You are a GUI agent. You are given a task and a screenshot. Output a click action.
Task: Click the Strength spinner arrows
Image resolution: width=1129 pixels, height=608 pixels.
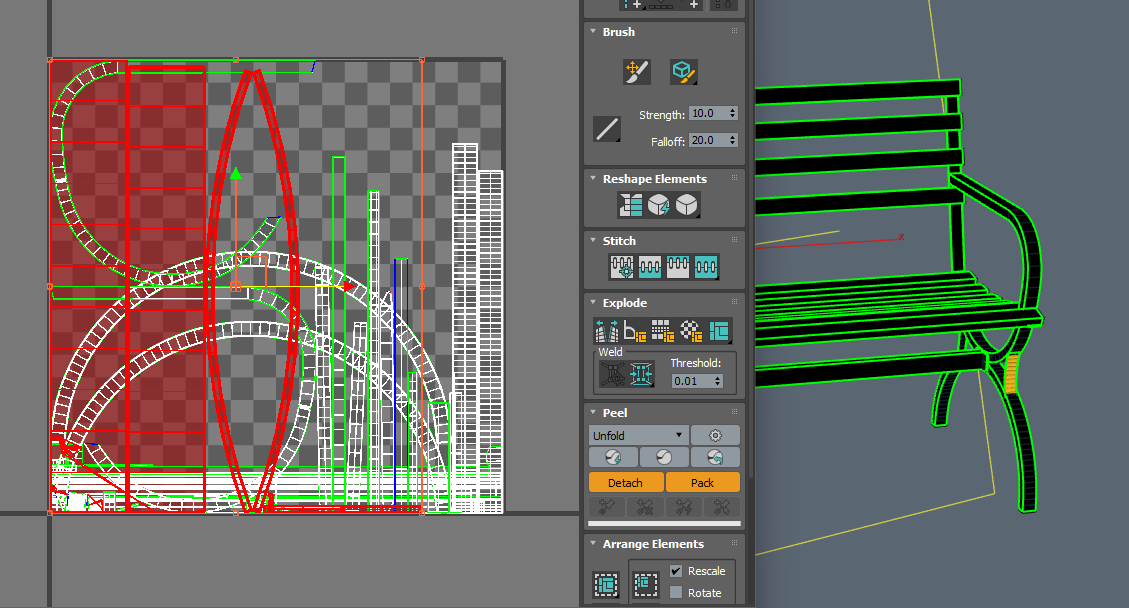(x=733, y=114)
